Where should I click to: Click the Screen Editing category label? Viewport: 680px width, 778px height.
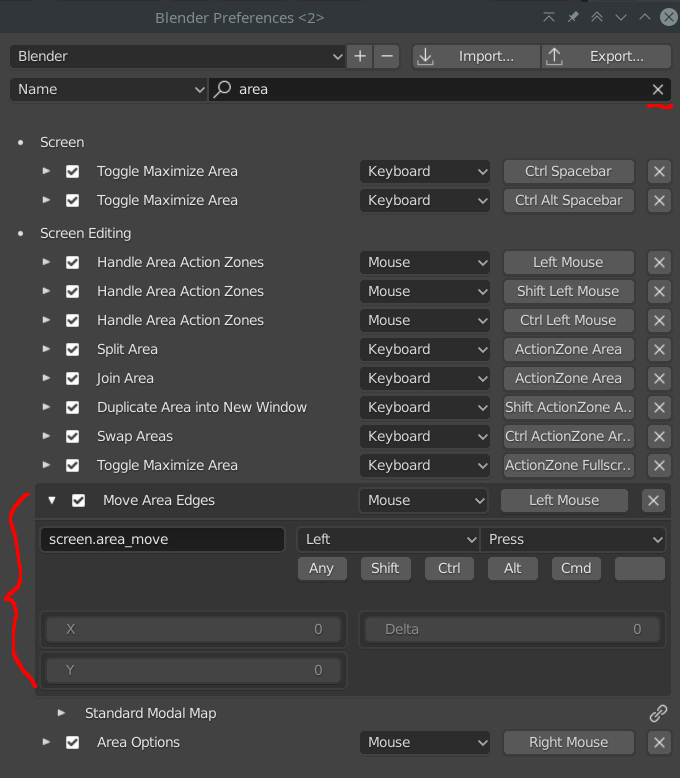tap(85, 233)
